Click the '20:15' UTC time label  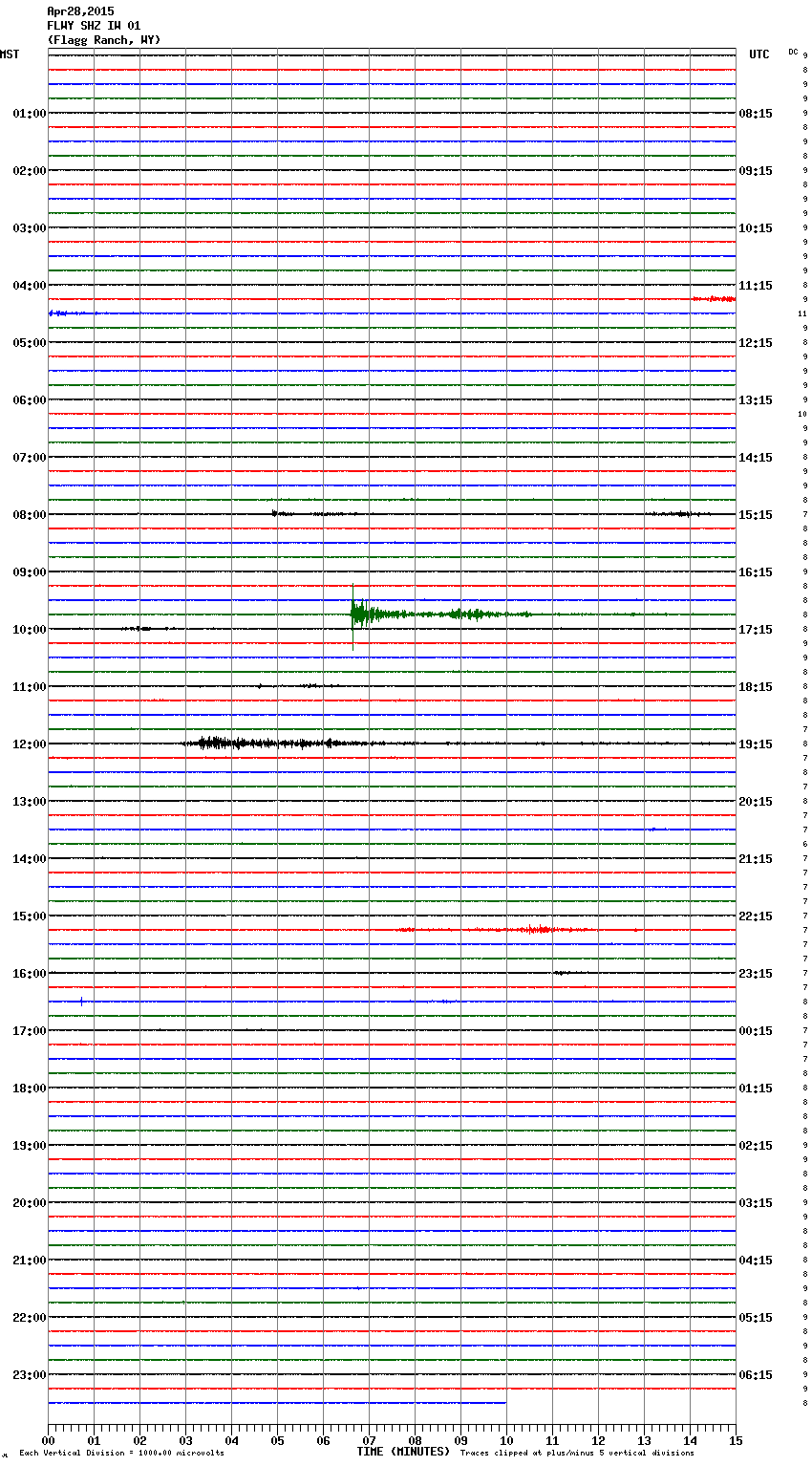point(756,802)
